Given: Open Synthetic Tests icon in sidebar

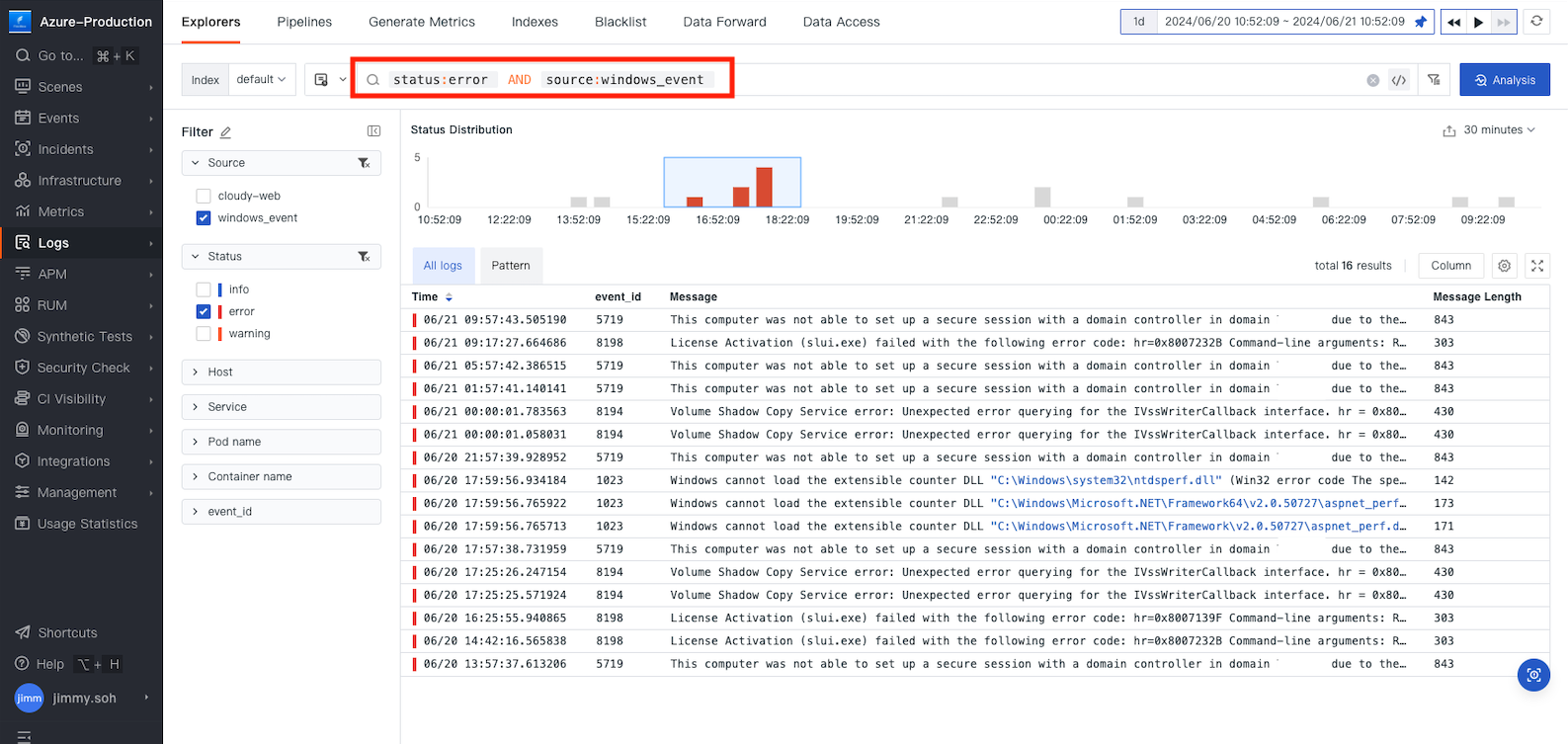Looking at the screenshot, I should coord(22,337).
